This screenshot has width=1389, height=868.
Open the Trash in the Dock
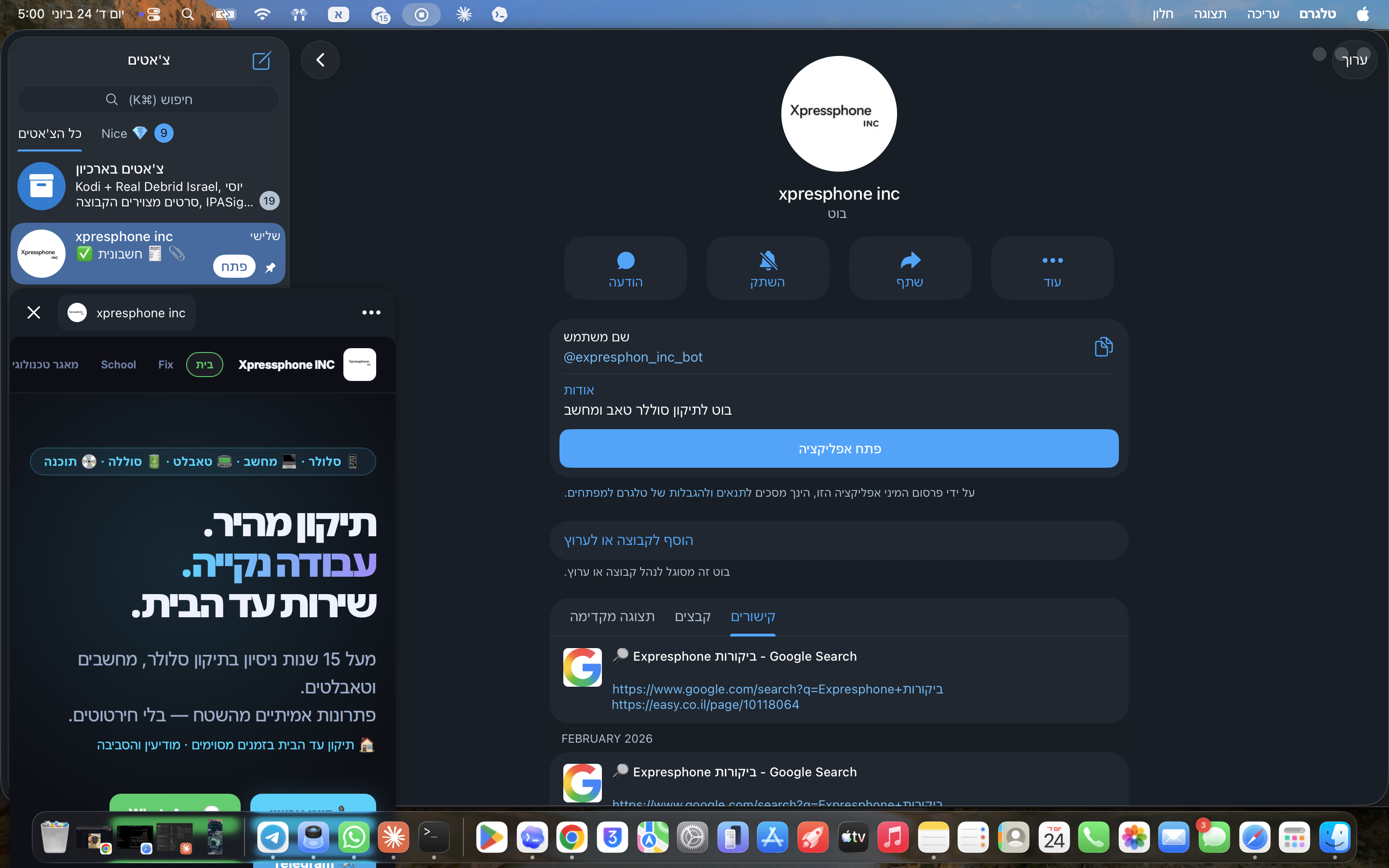55,838
